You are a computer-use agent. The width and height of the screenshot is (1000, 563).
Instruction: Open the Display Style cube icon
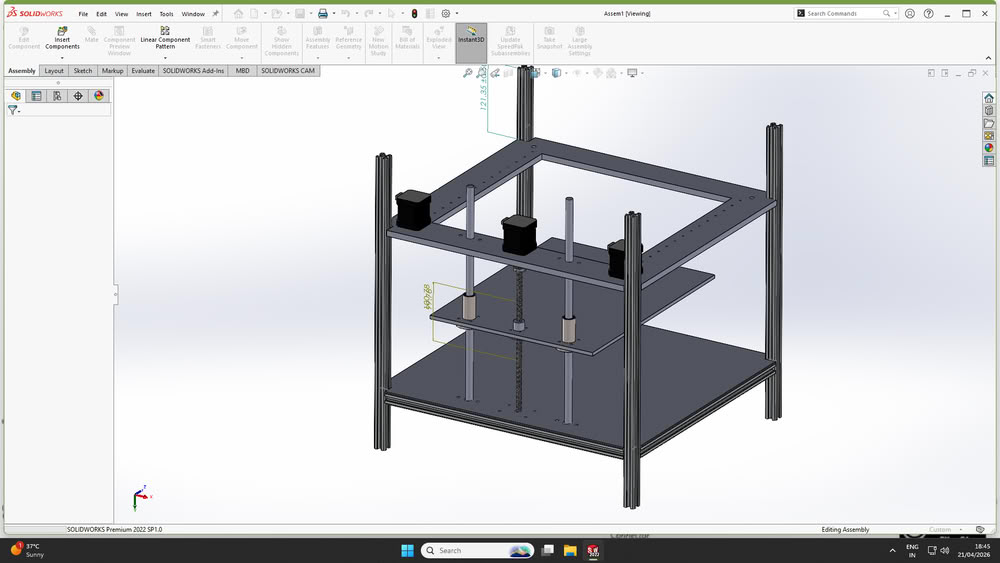556,73
